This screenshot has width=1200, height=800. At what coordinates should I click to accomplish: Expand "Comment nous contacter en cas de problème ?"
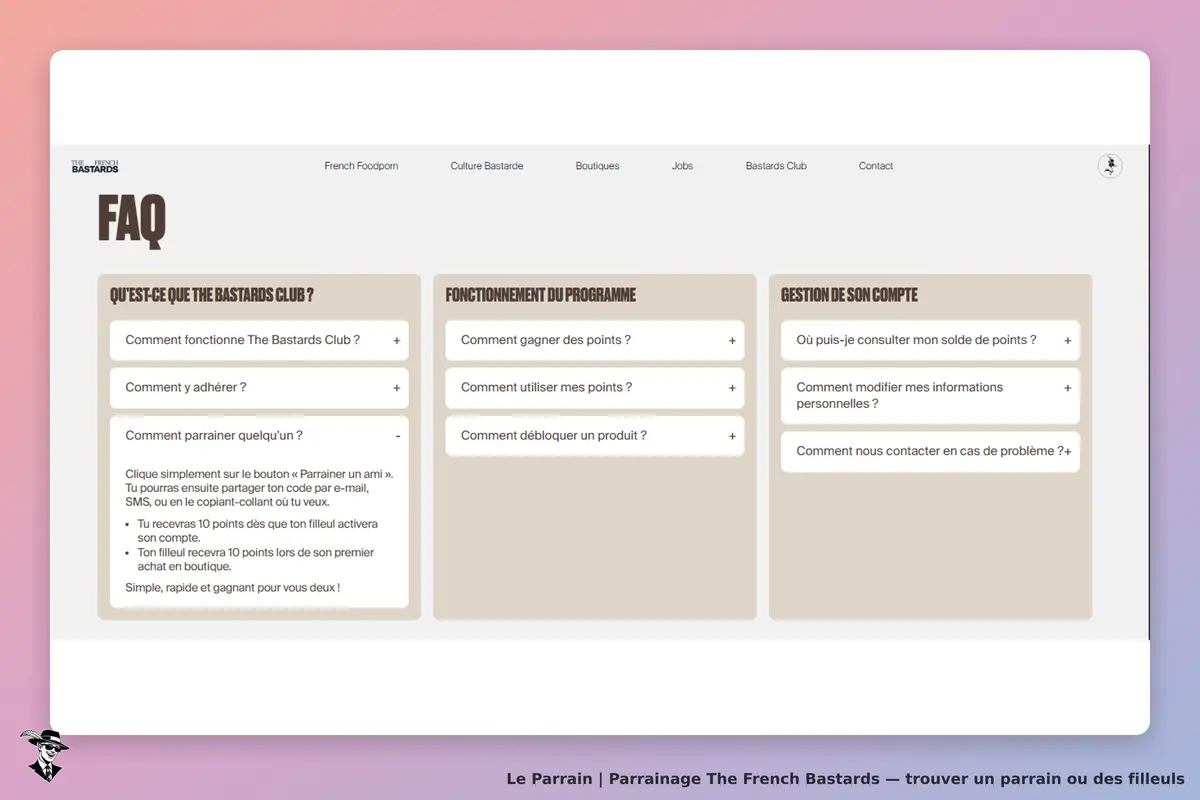[x=930, y=452]
